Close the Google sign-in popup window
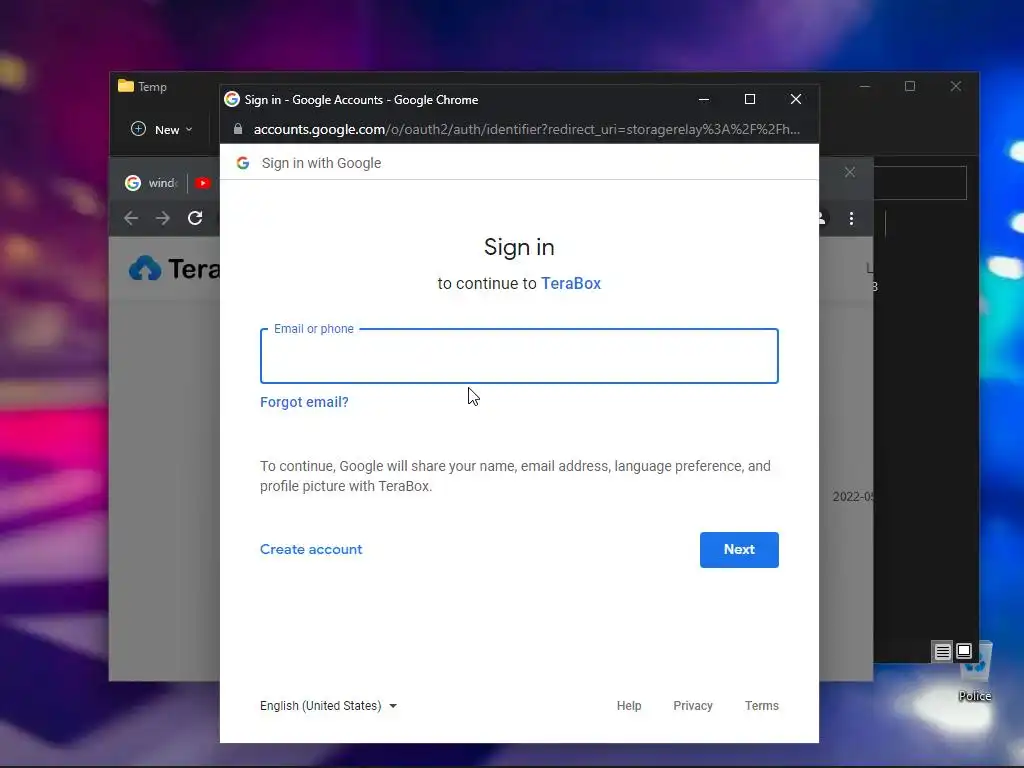 [x=795, y=99]
